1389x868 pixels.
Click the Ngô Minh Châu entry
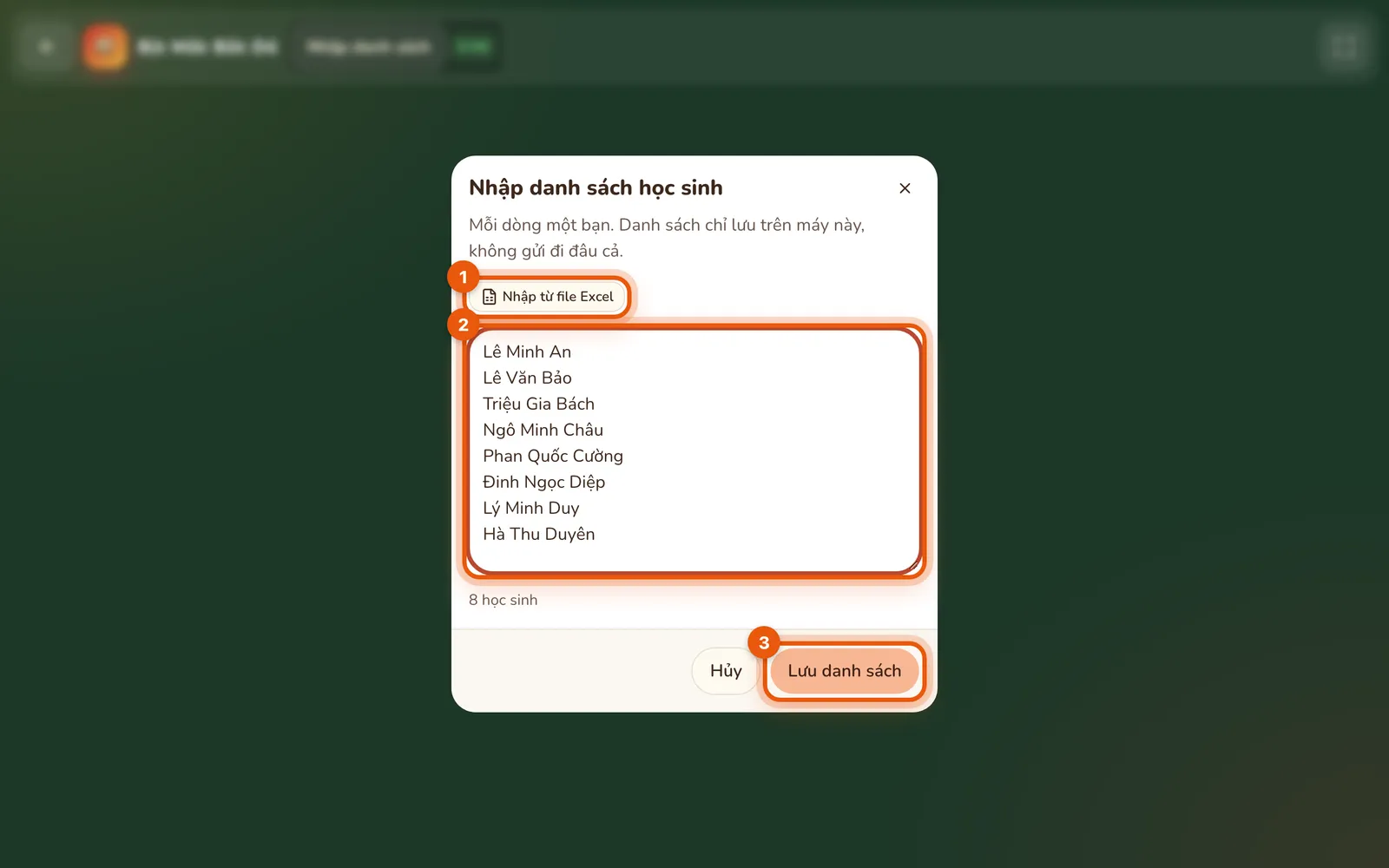coord(543,430)
